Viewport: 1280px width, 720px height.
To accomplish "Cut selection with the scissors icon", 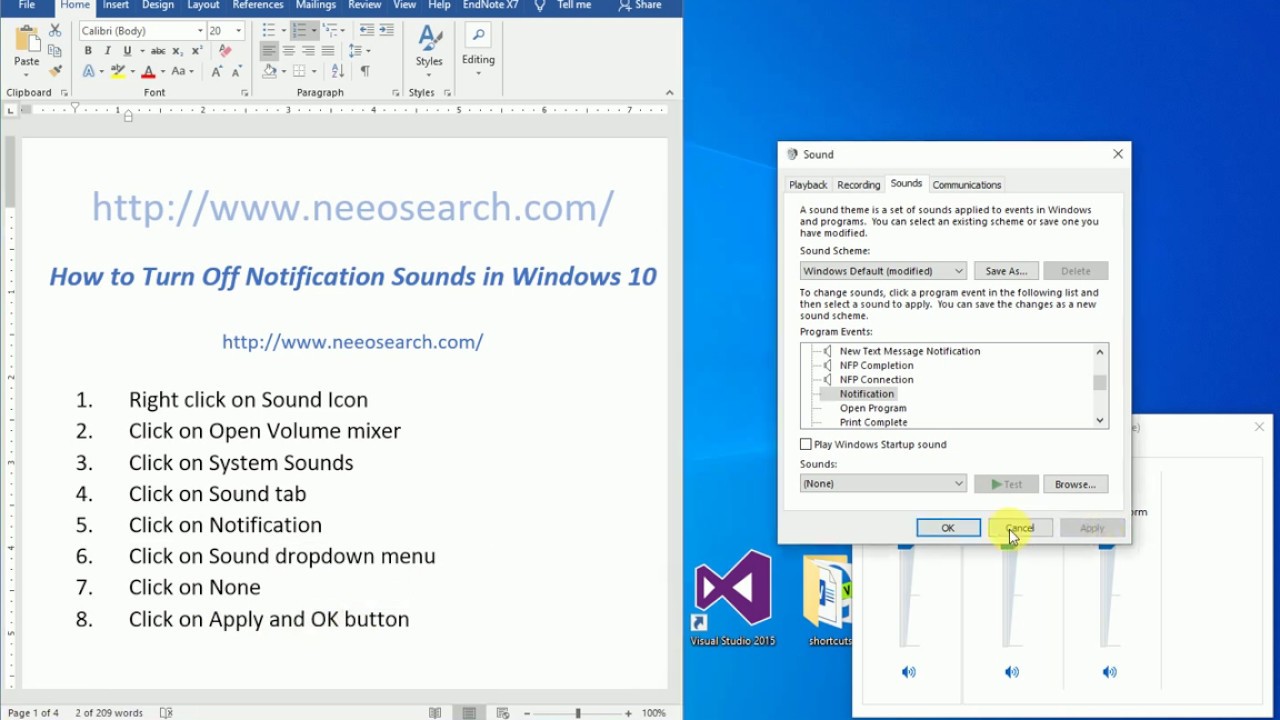I will (55, 31).
